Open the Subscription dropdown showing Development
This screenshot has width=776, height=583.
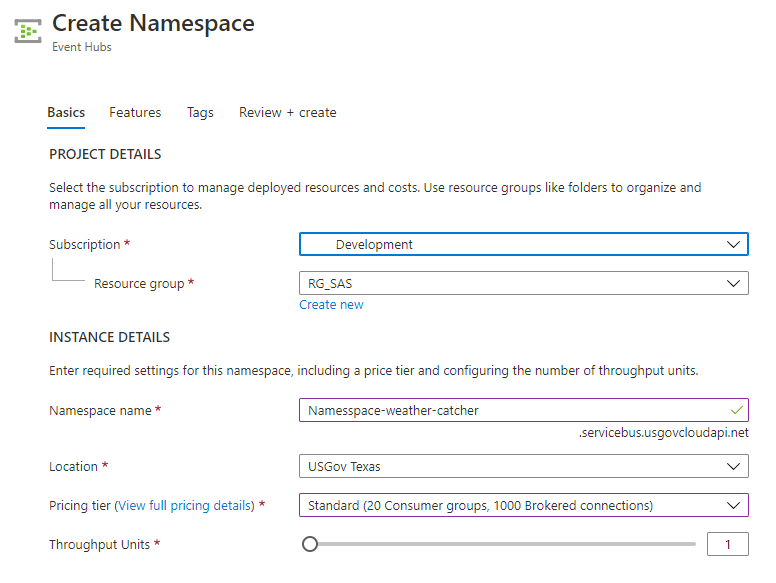524,244
